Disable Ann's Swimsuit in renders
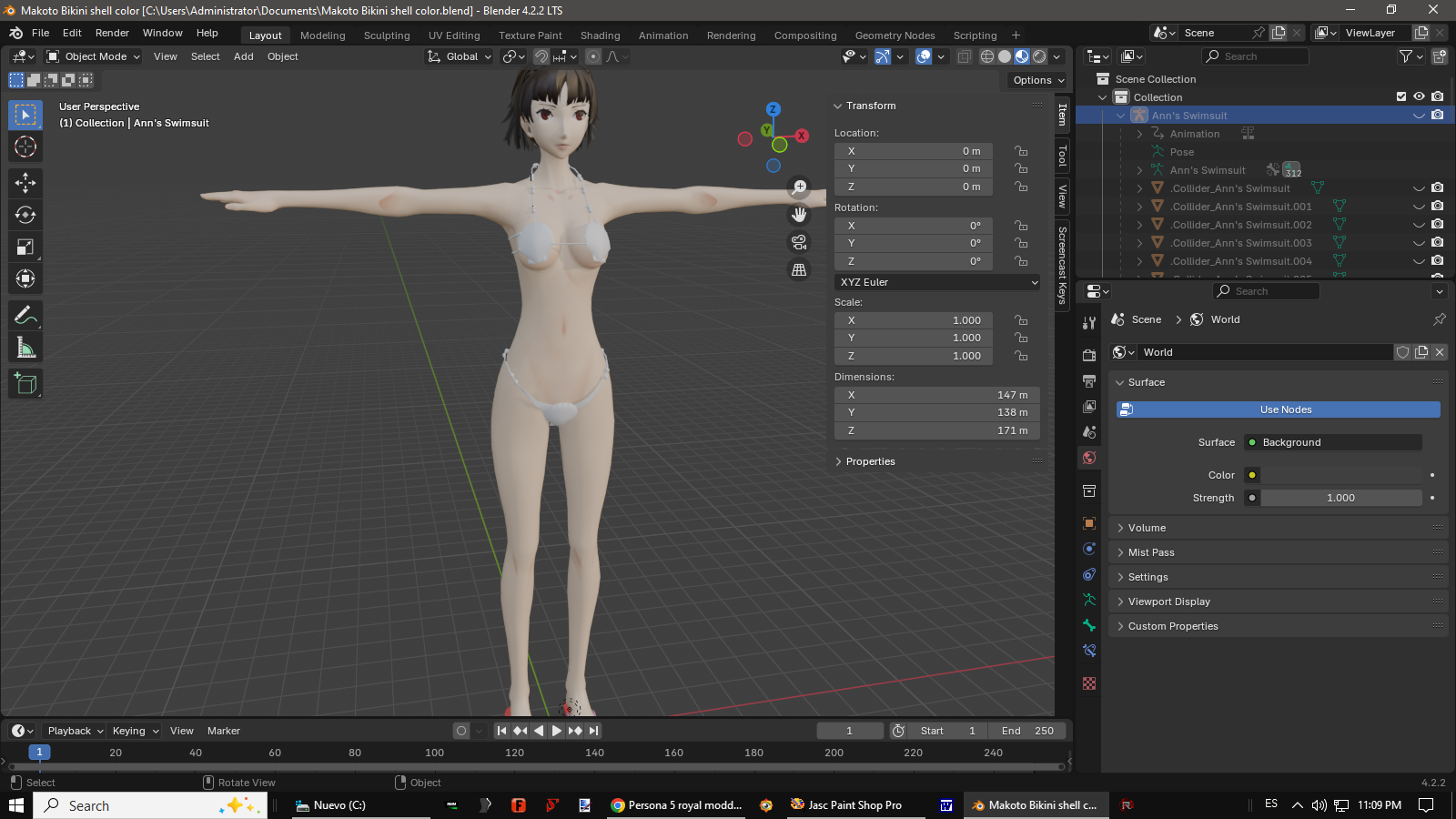1456x819 pixels. pyautogui.click(x=1437, y=116)
